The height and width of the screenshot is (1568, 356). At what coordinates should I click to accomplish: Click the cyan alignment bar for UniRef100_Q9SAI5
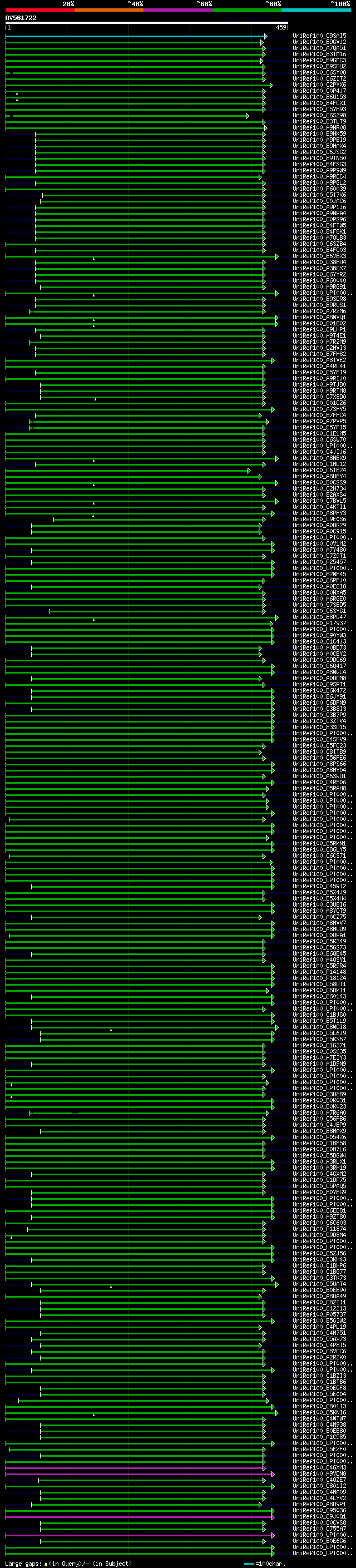(x=136, y=37)
